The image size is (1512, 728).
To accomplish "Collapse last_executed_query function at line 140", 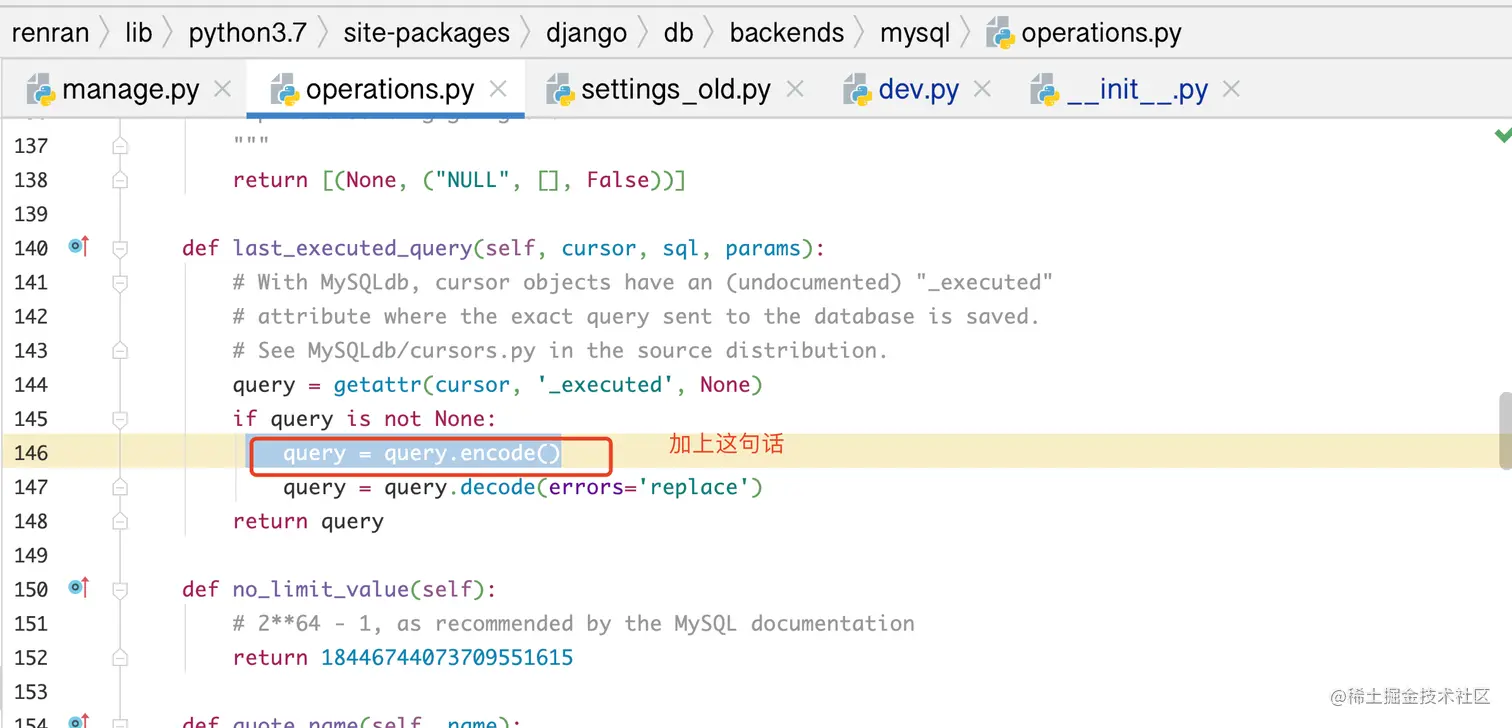I will click(x=120, y=248).
